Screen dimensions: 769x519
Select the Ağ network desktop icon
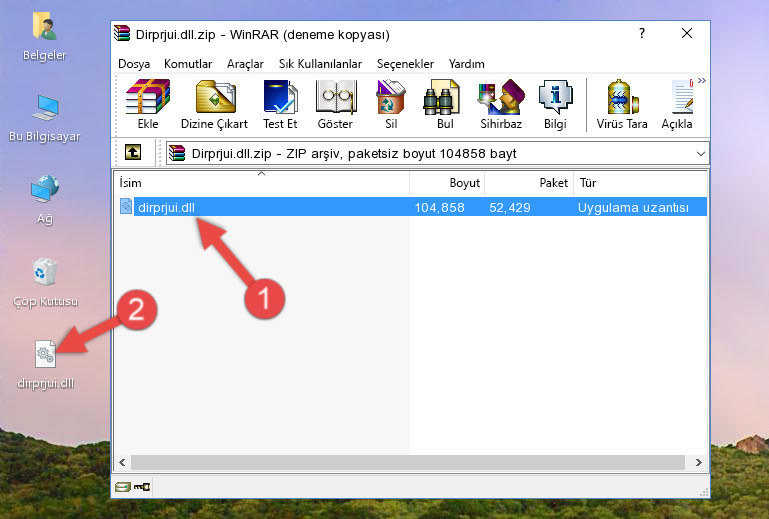(x=45, y=200)
